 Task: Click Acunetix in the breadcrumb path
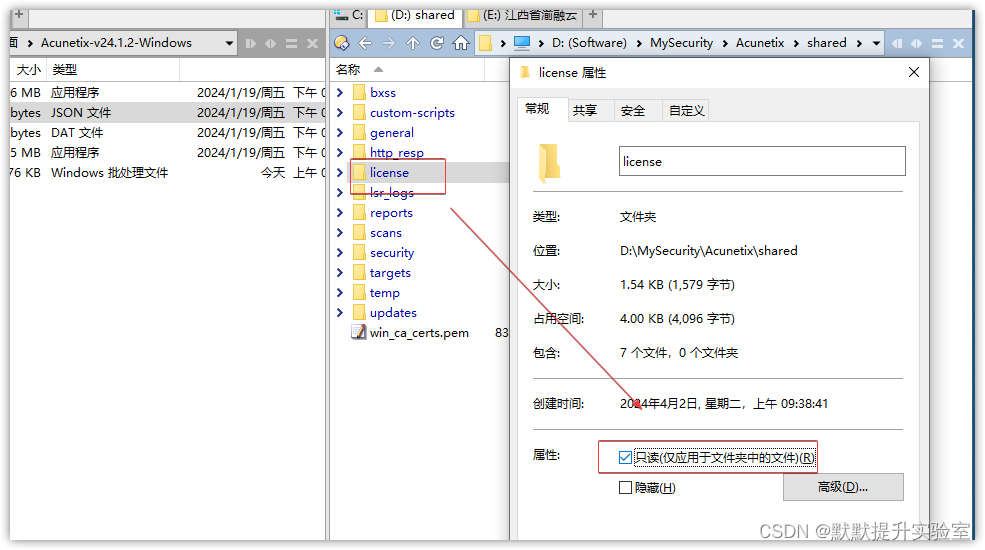click(x=760, y=43)
